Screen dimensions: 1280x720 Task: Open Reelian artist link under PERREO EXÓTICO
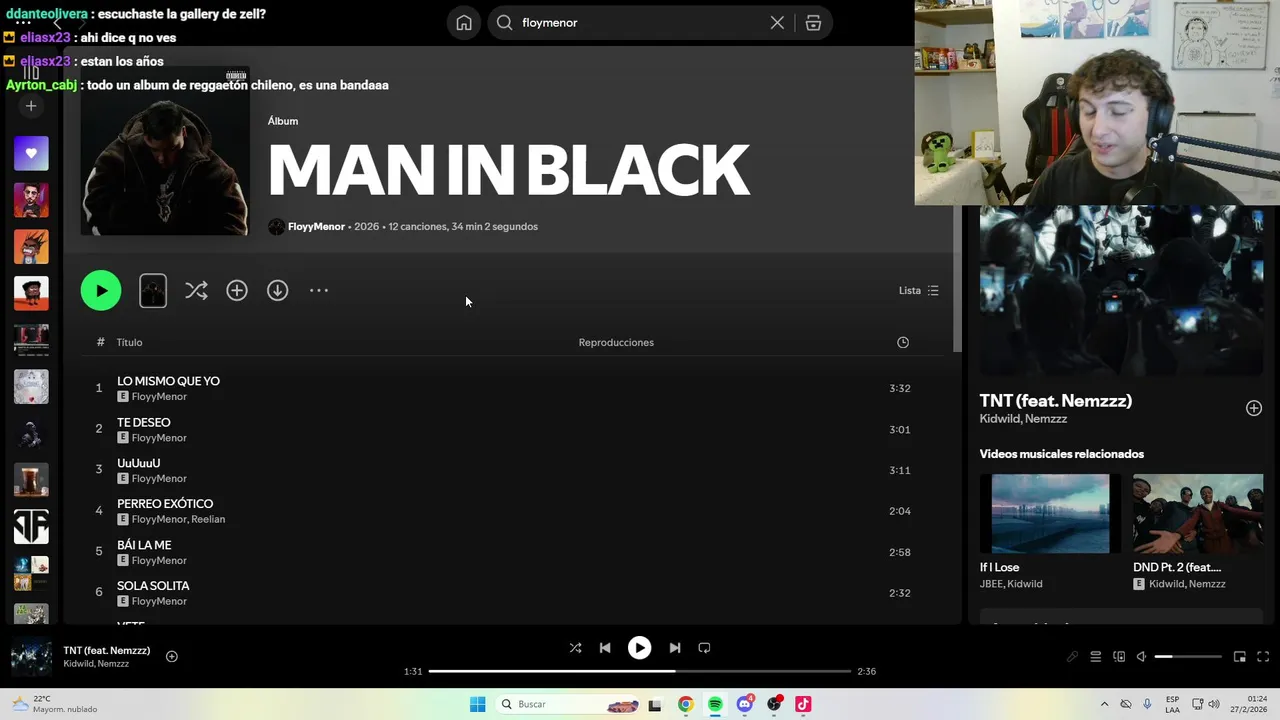[208, 520]
